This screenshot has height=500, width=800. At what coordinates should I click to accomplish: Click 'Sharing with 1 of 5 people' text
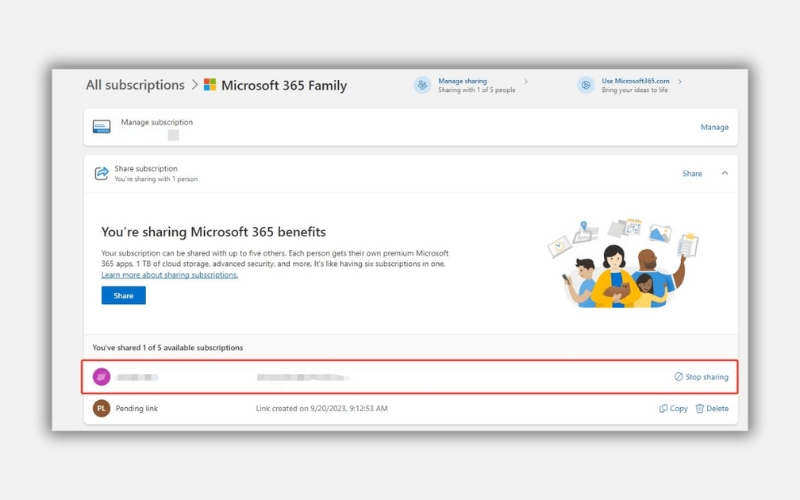(477, 90)
